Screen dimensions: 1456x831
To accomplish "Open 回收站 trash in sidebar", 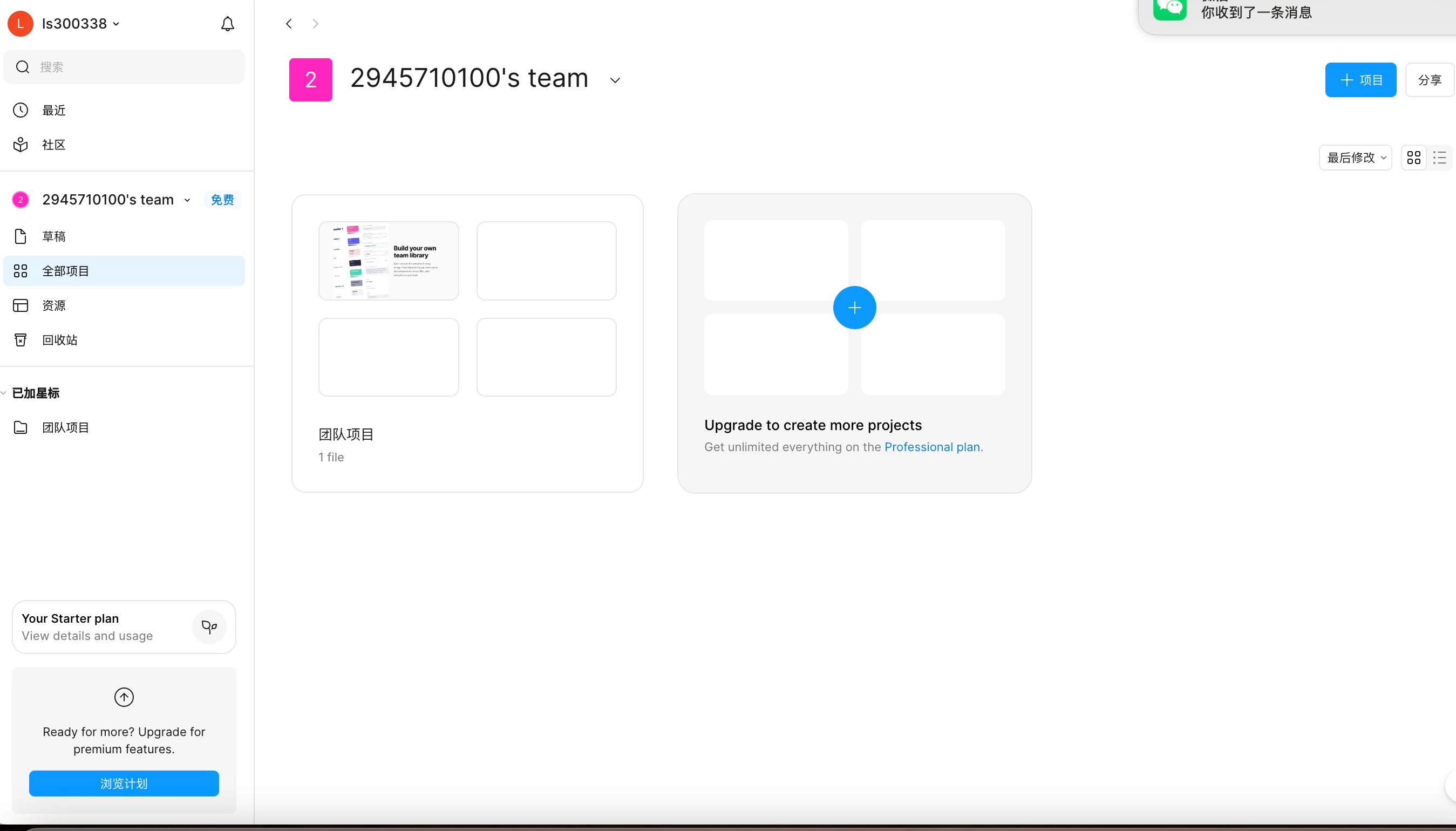I will 59,340.
